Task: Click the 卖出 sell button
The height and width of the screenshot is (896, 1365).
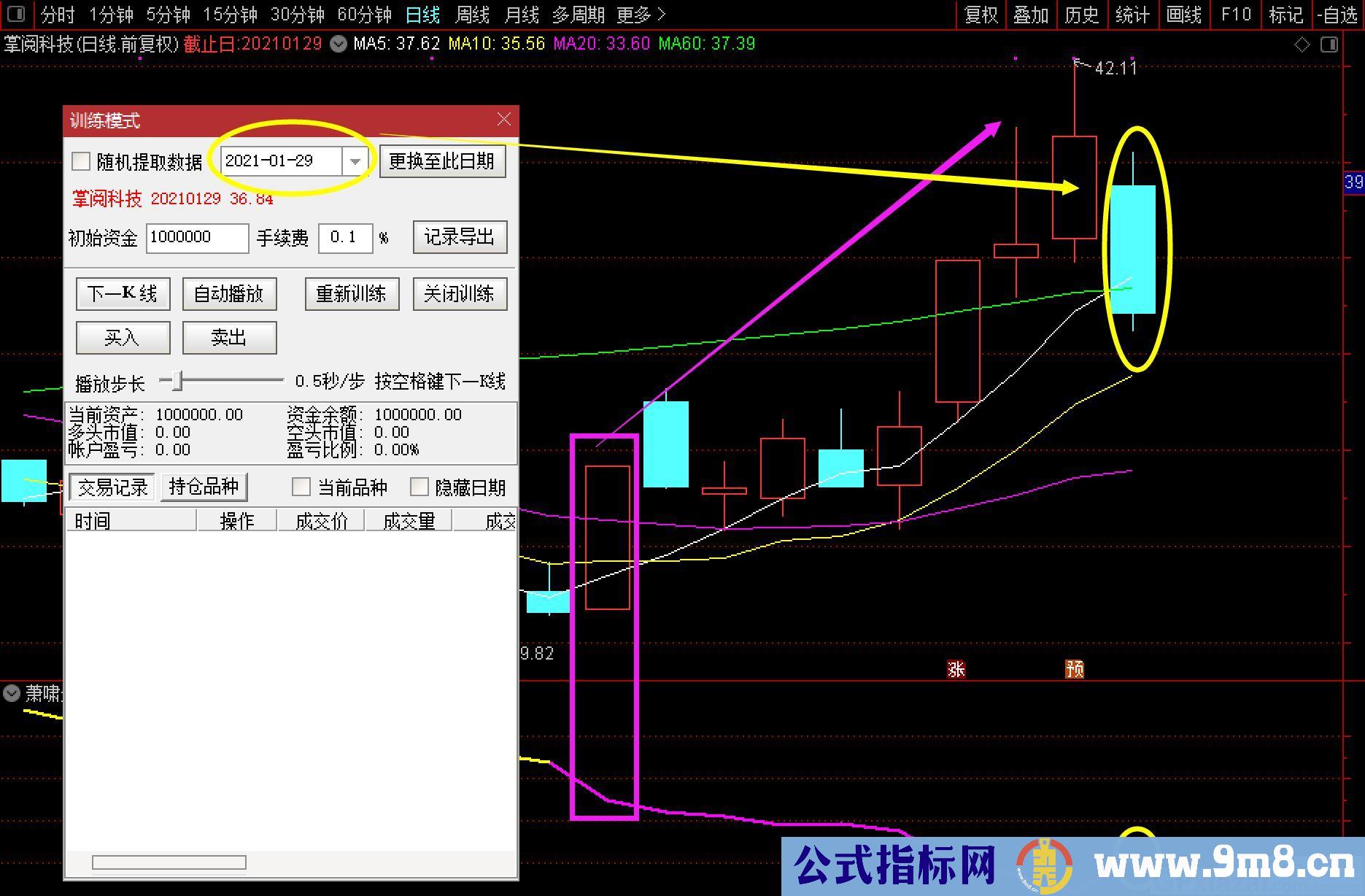Action: [229, 337]
